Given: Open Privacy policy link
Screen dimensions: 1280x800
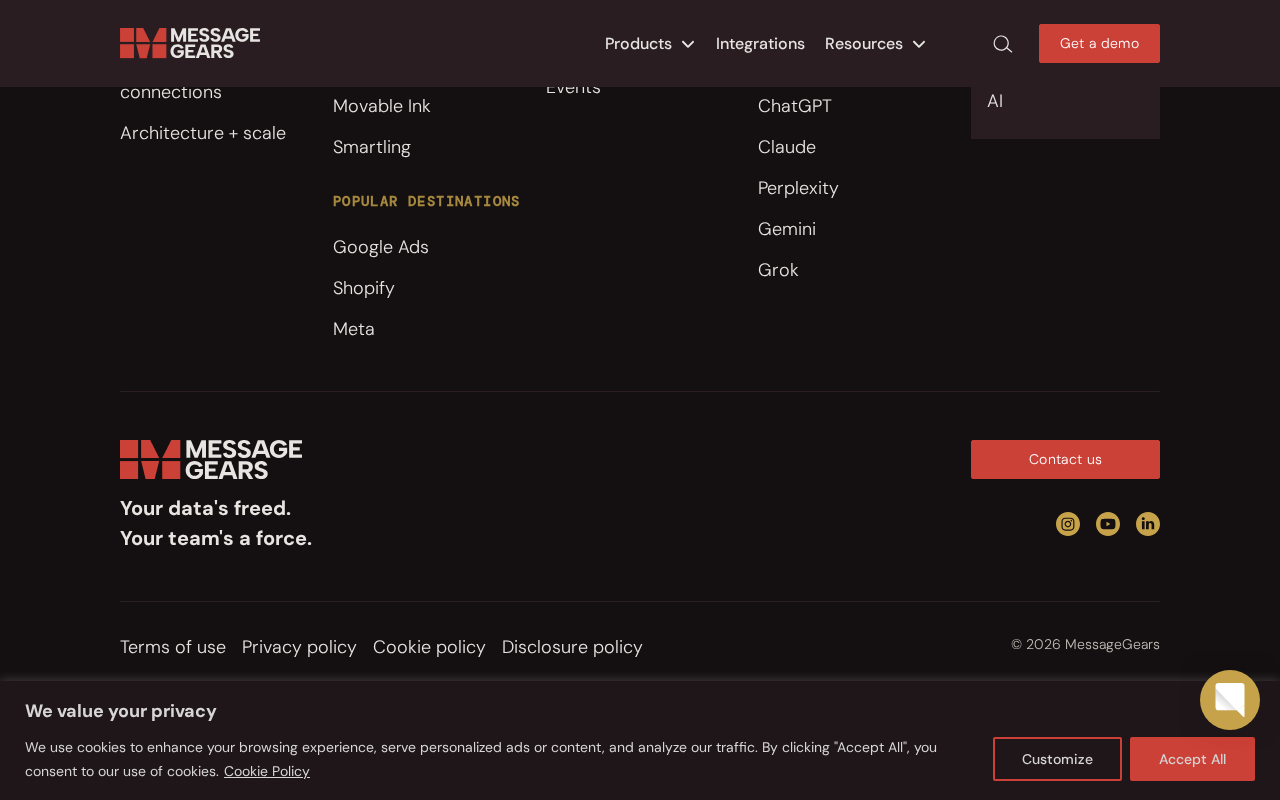Looking at the screenshot, I should coord(299,647).
